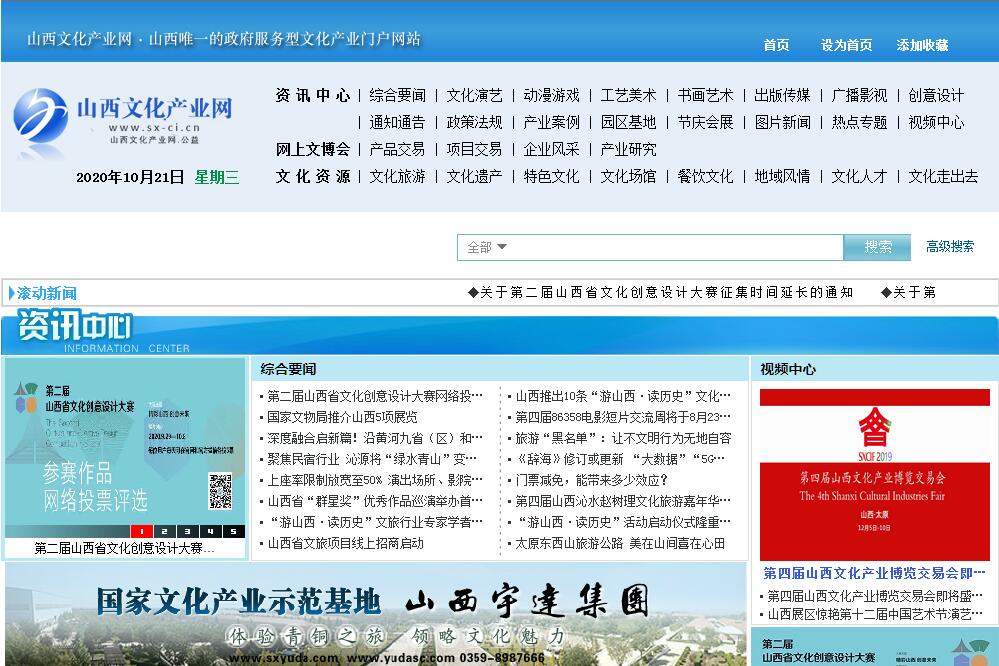Click 添加收藏 to bookmark the site
Image resolution: width=999 pixels, height=666 pixels.
922,45
